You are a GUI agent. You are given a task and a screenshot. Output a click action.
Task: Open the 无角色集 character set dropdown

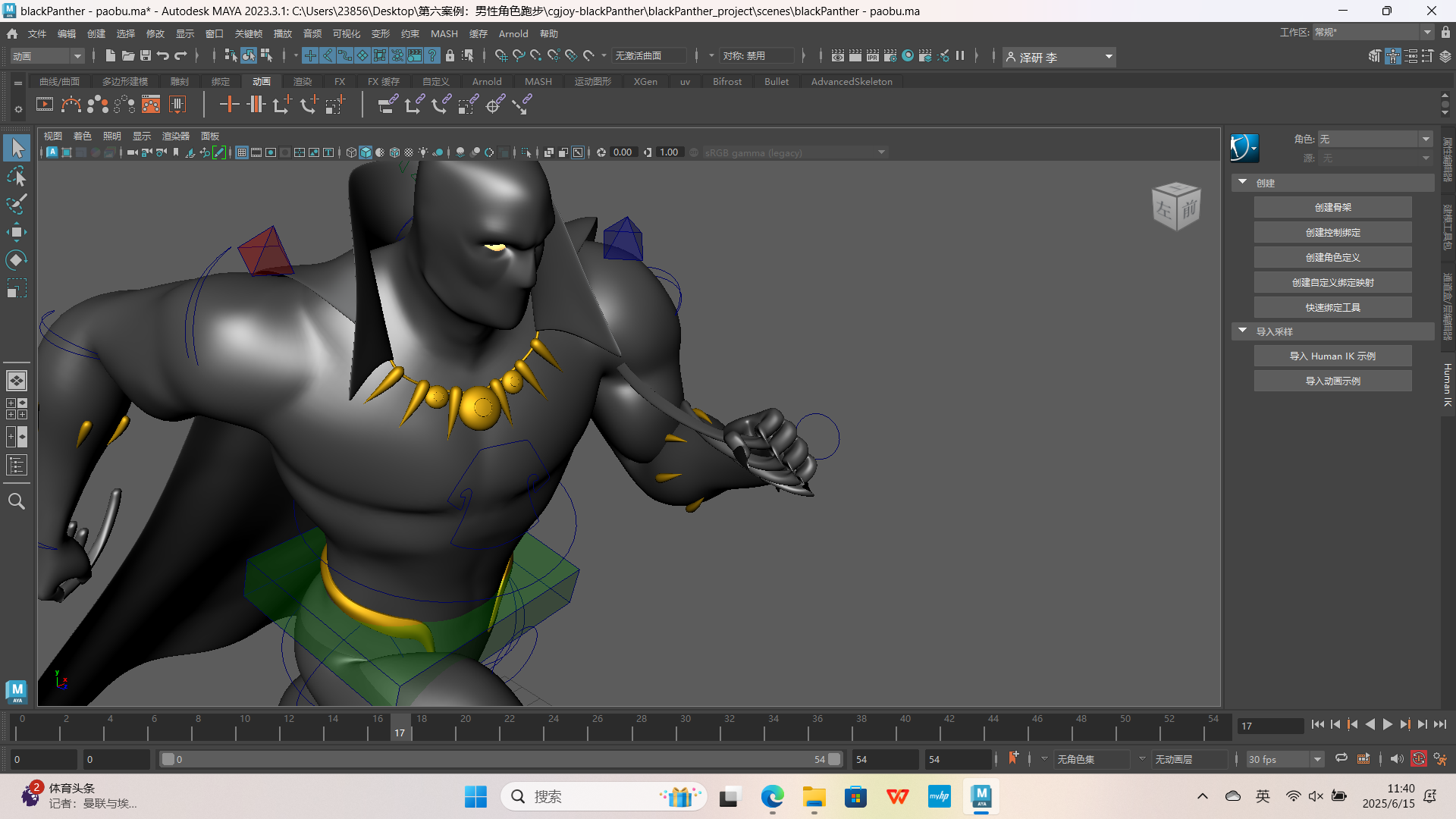[1092, 759]
